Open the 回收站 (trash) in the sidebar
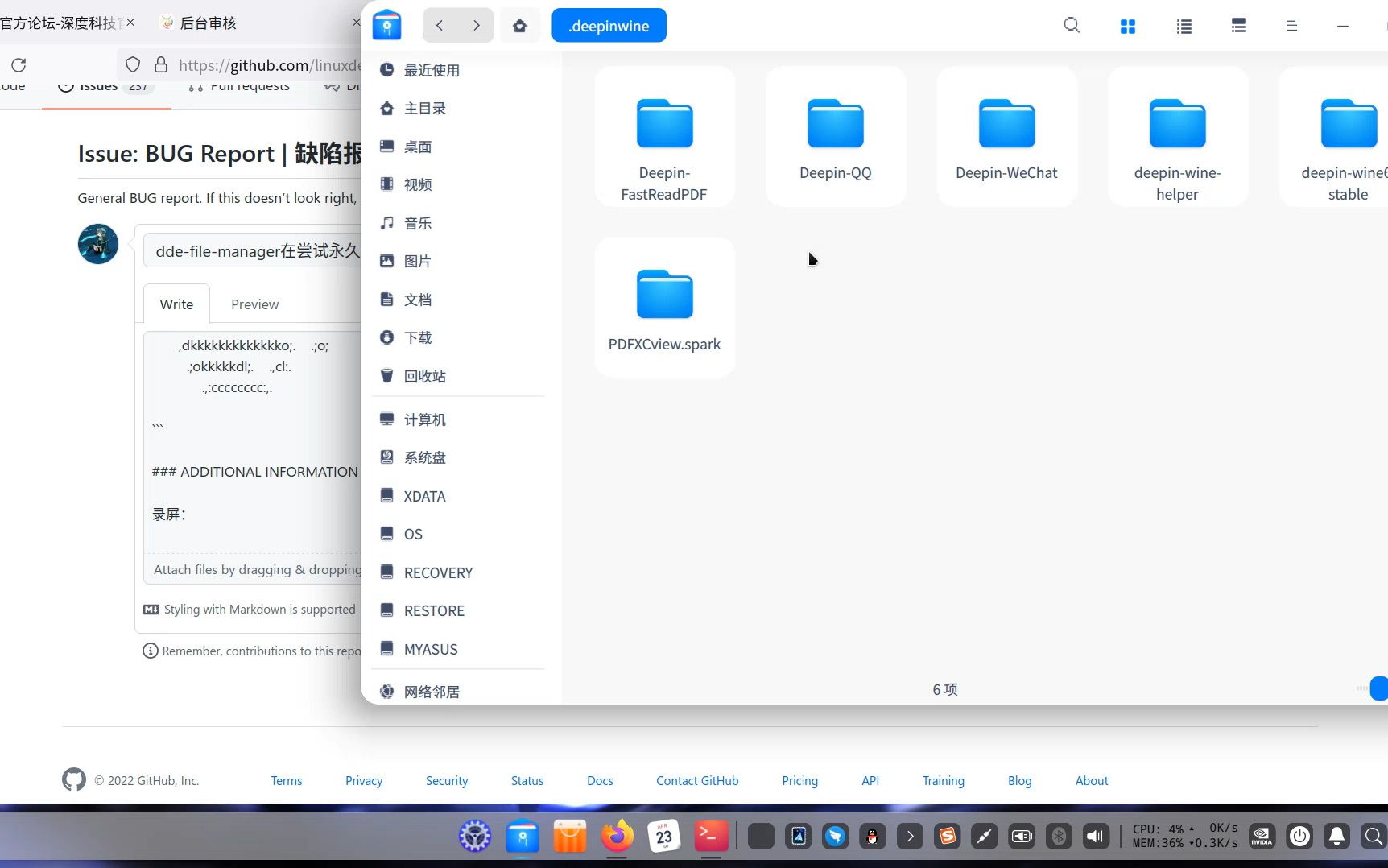1388x868 pixels. (425, 375)
